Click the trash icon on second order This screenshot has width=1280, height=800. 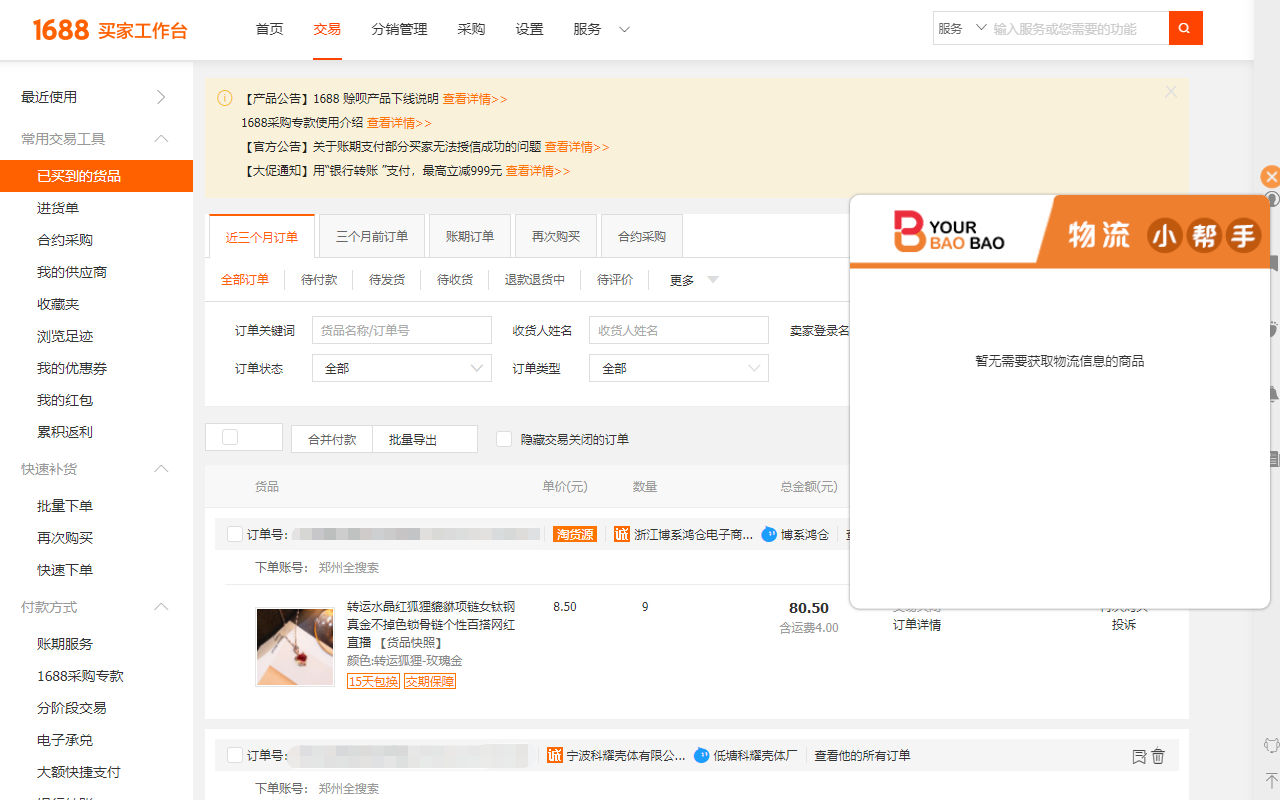tap(1158, 756)
